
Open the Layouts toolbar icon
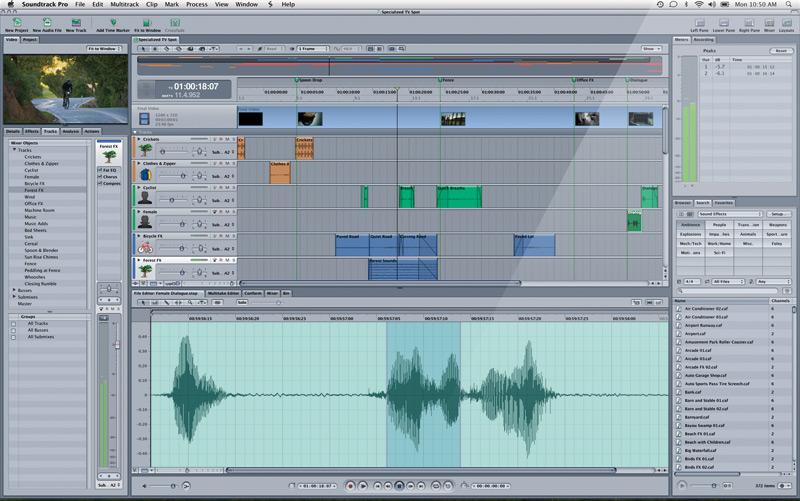point(786,23)
